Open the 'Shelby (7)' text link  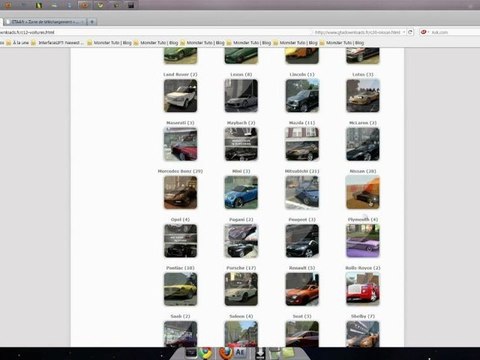[x=363, y=316]
